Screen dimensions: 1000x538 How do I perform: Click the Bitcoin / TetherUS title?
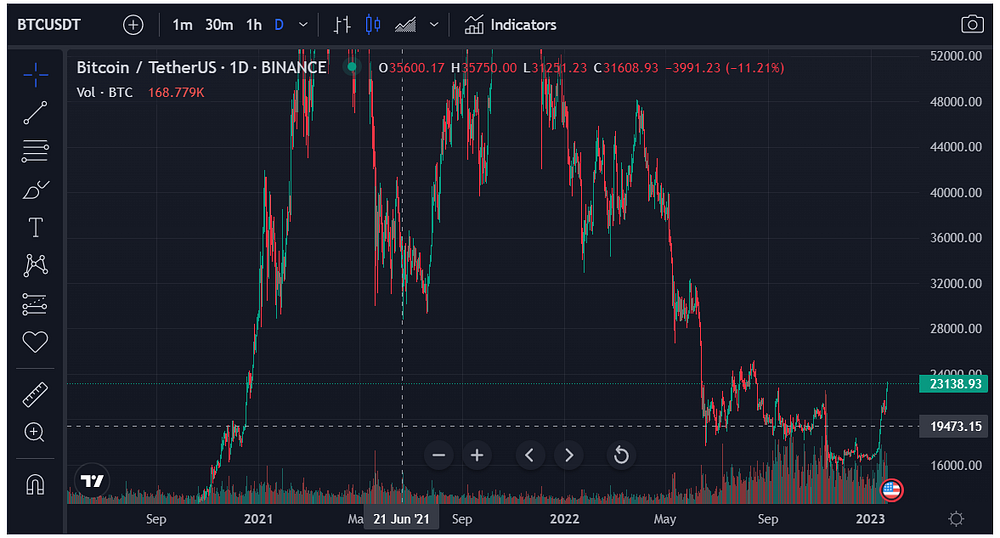(202, 68)
